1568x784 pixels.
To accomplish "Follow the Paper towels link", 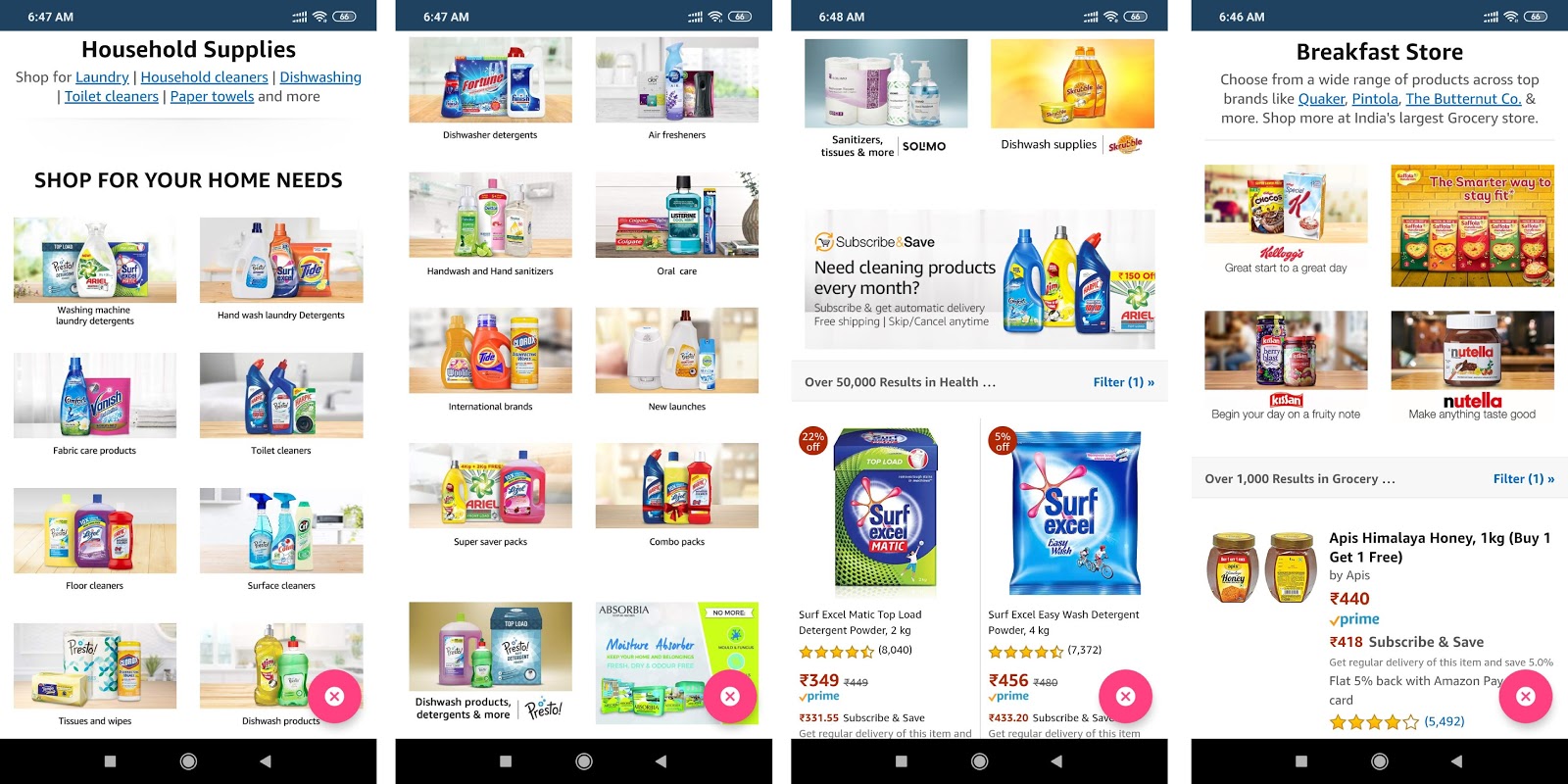I will 212,97.
